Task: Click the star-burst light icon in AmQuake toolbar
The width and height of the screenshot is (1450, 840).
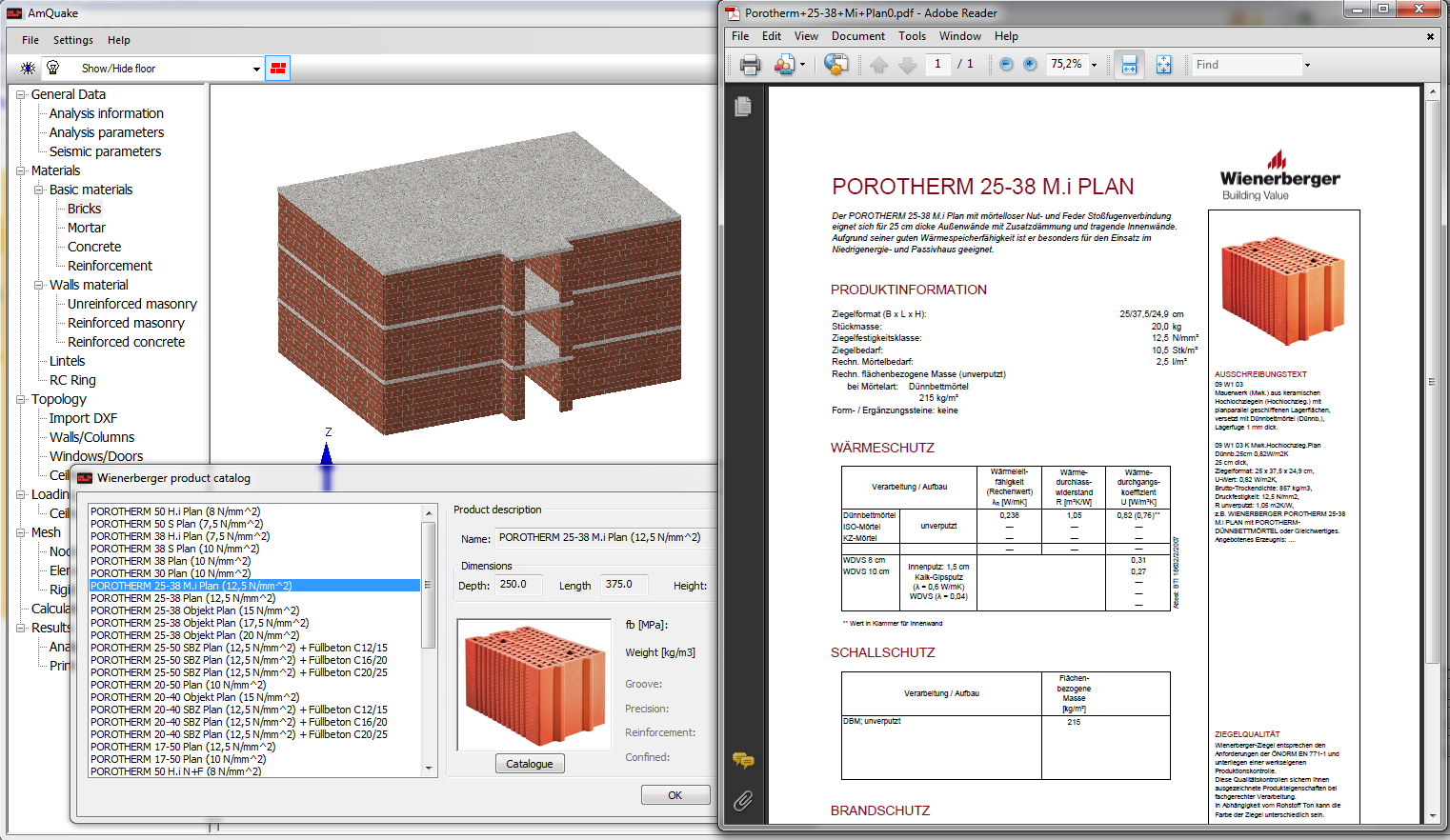Action: tap(28, 68)
